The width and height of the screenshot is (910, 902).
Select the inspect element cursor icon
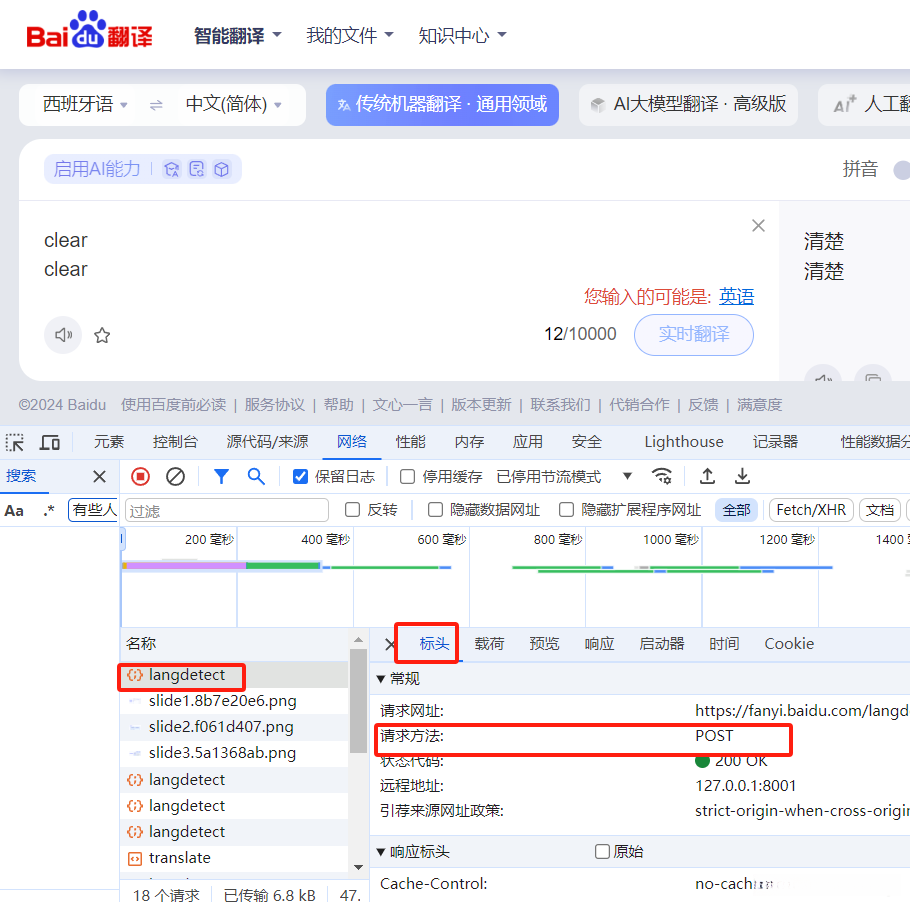tap(16, 442)
